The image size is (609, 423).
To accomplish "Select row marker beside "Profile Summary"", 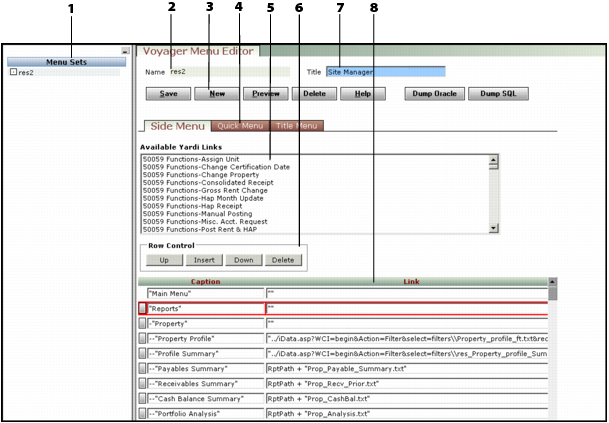I will pyautogui.click(x=142, y=354).
